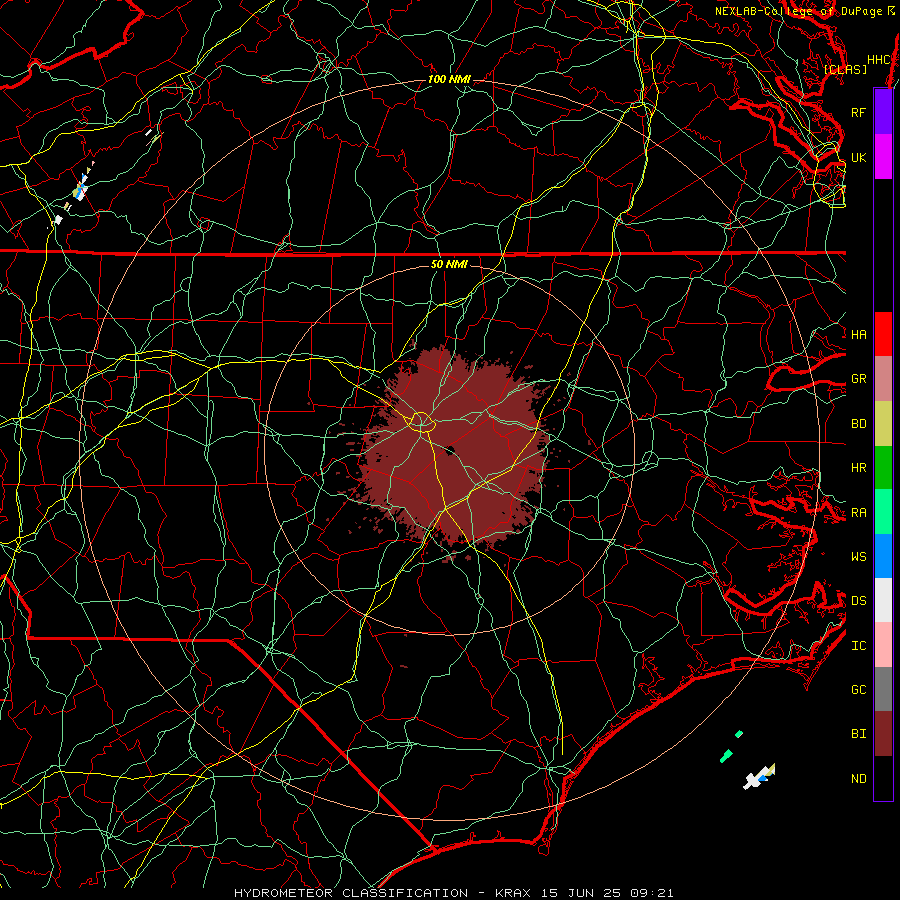Click the GR legend label
Screen dimensions: 900x900
(x=858, y=379)
